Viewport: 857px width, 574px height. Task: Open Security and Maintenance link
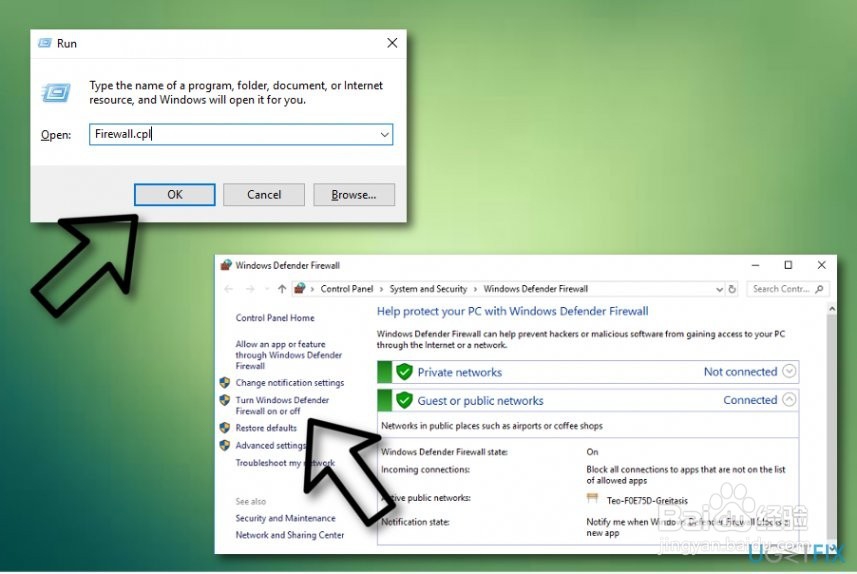(285, 518)
